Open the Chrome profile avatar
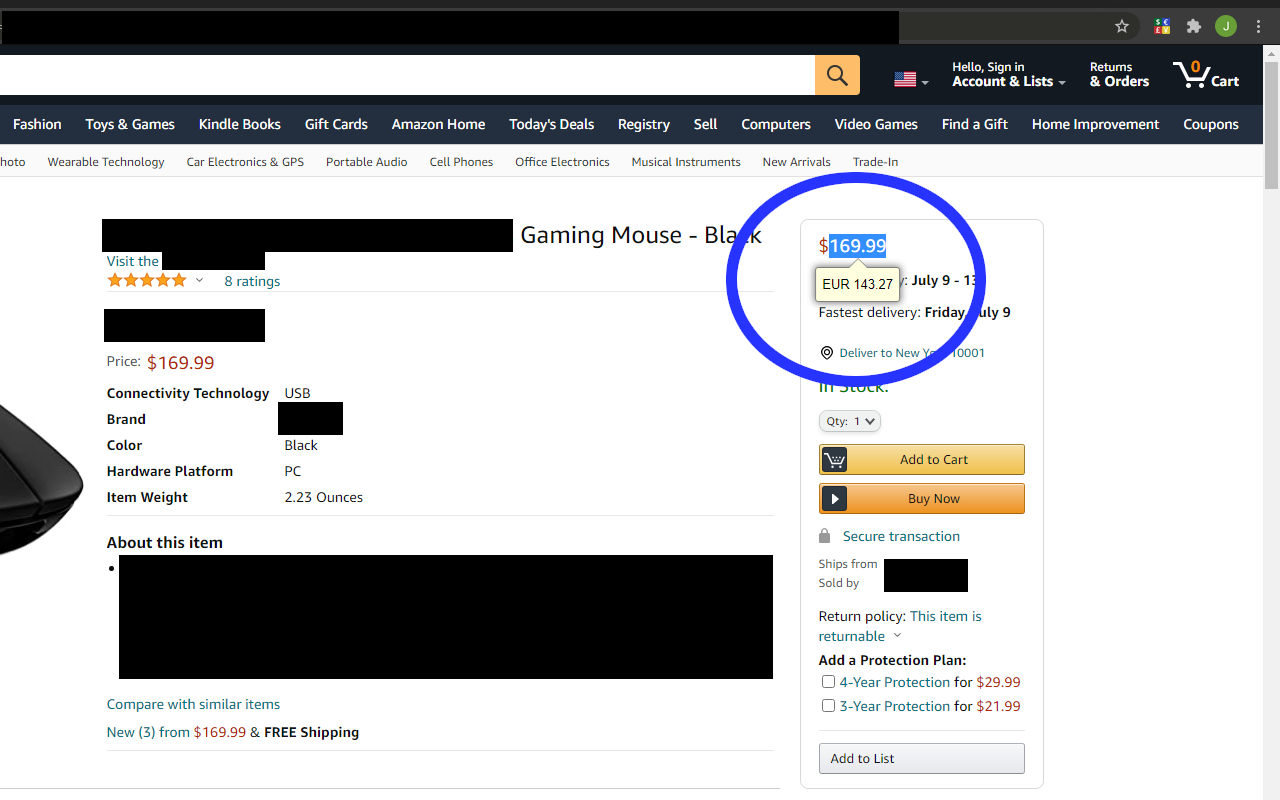1280x800 pixels. point(1226,26)
